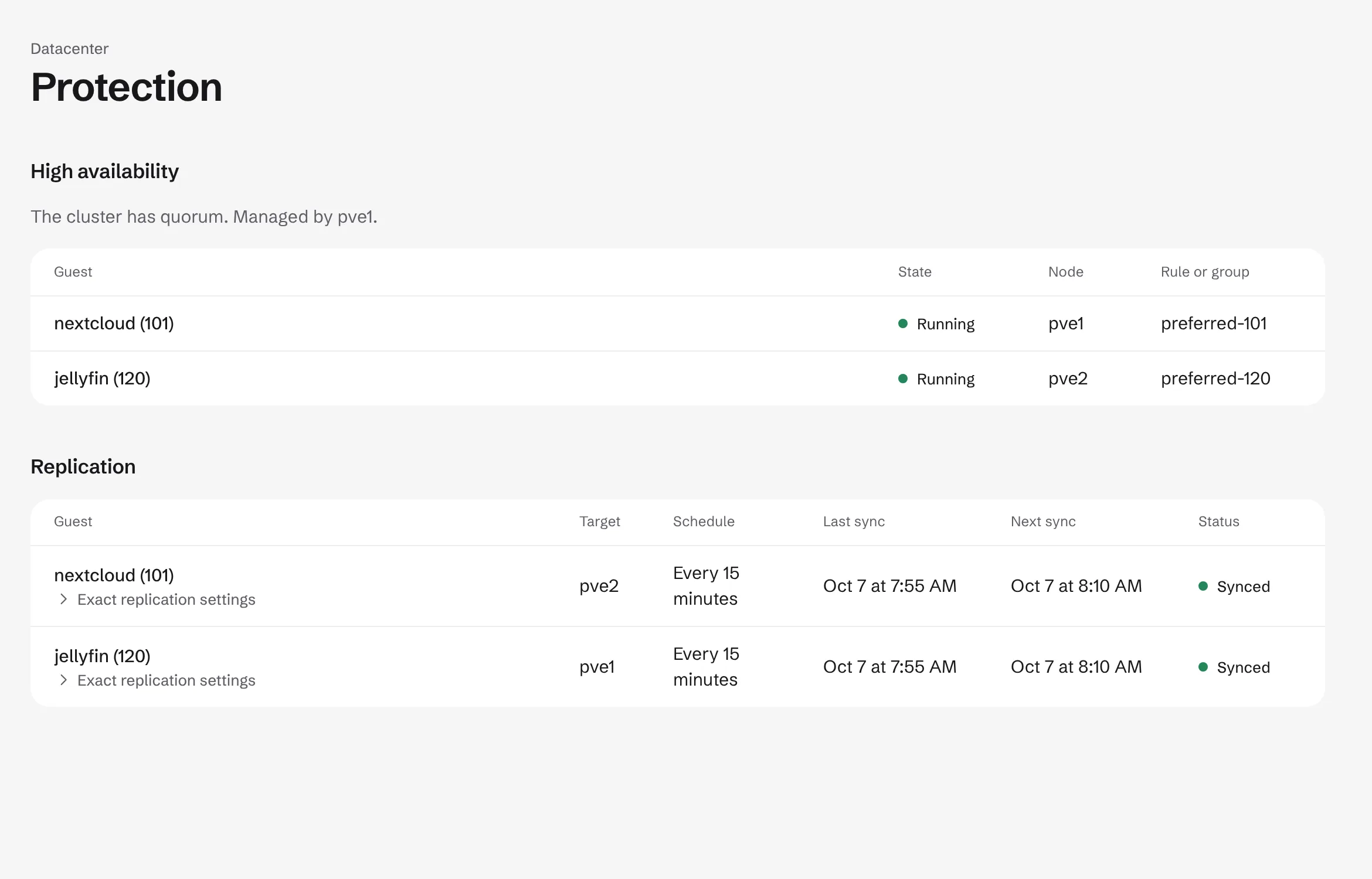Click last sync Oct 7 at 7:55 AM for jellyfin
1372x879 pixels.
[889, 667]
